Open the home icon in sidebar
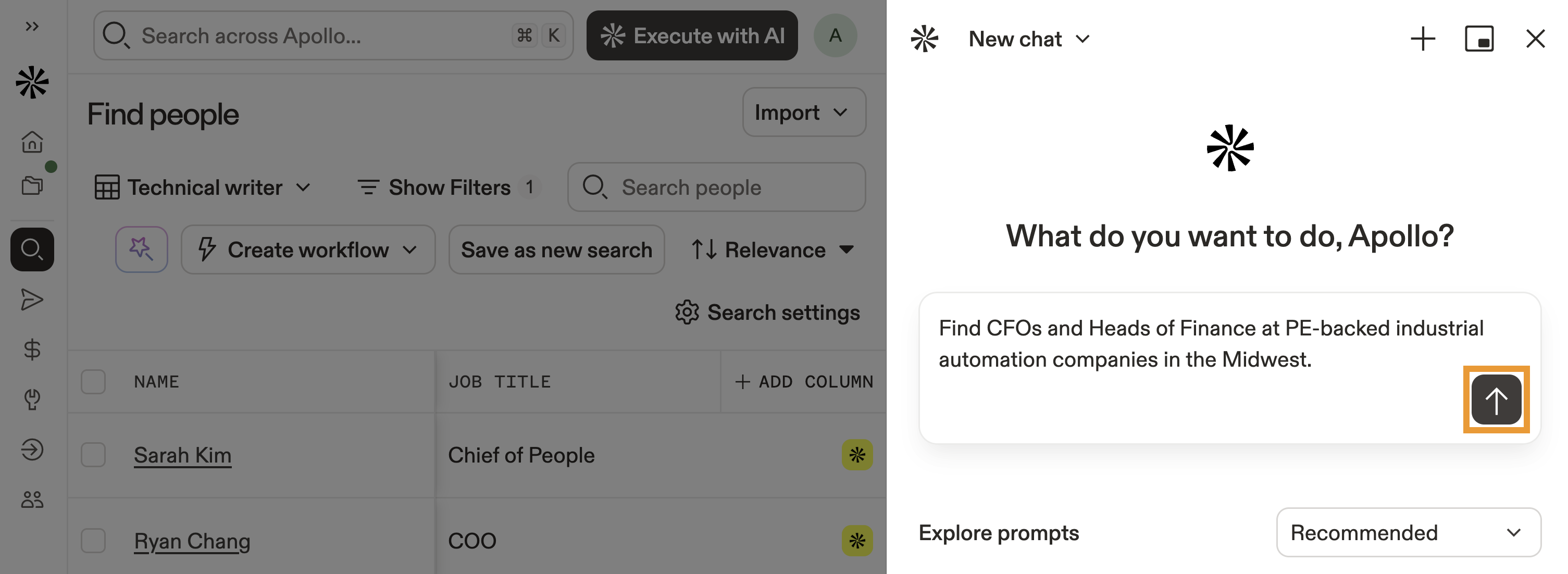The image size is (1568, 574). [x=32, y=142]
